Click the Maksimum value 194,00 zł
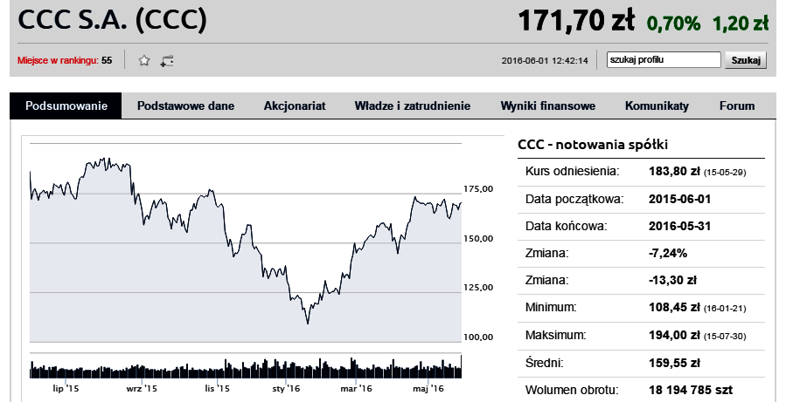 click(x=676, y=335)
